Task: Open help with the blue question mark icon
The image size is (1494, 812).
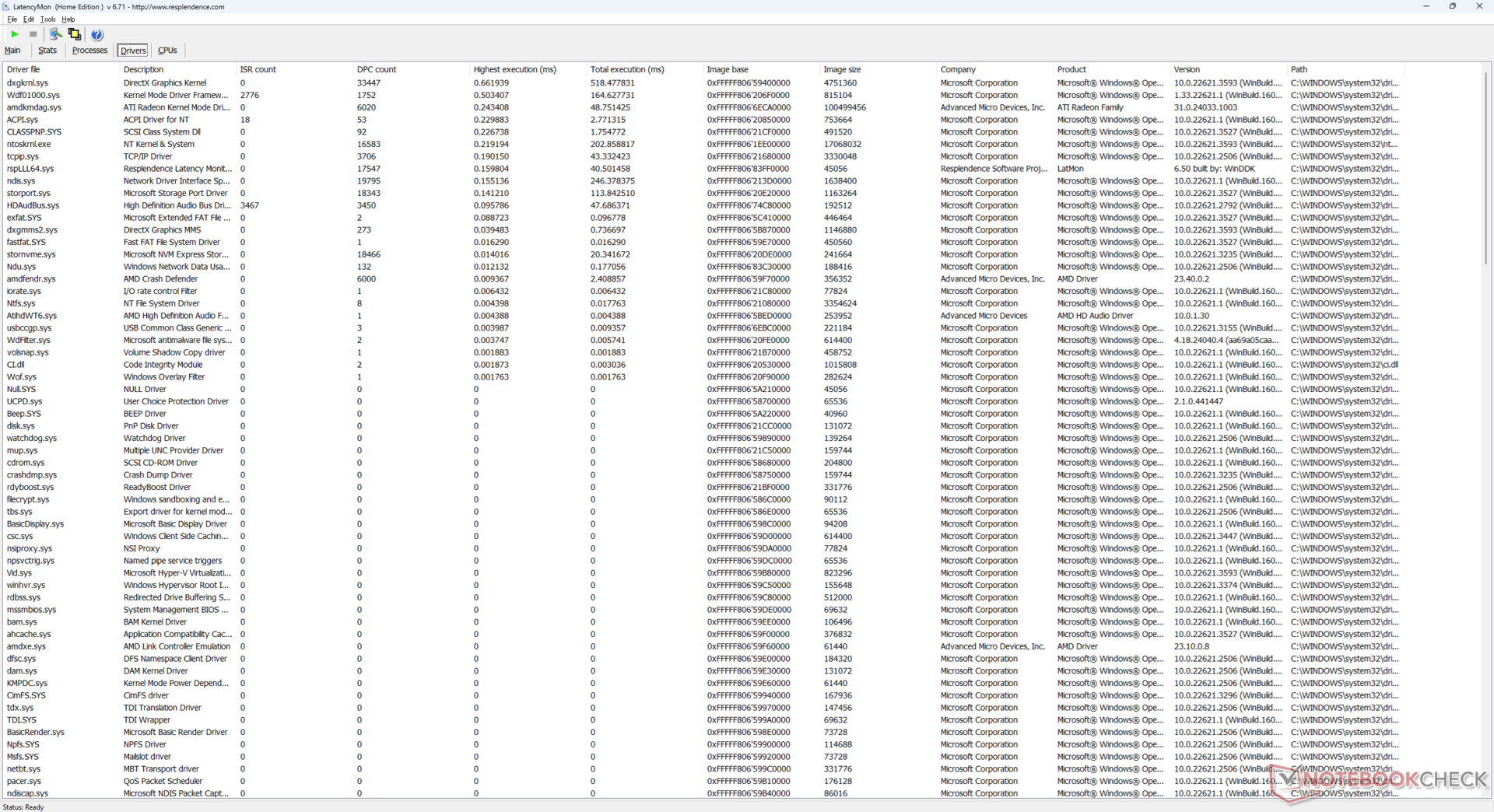Action: 96,34
